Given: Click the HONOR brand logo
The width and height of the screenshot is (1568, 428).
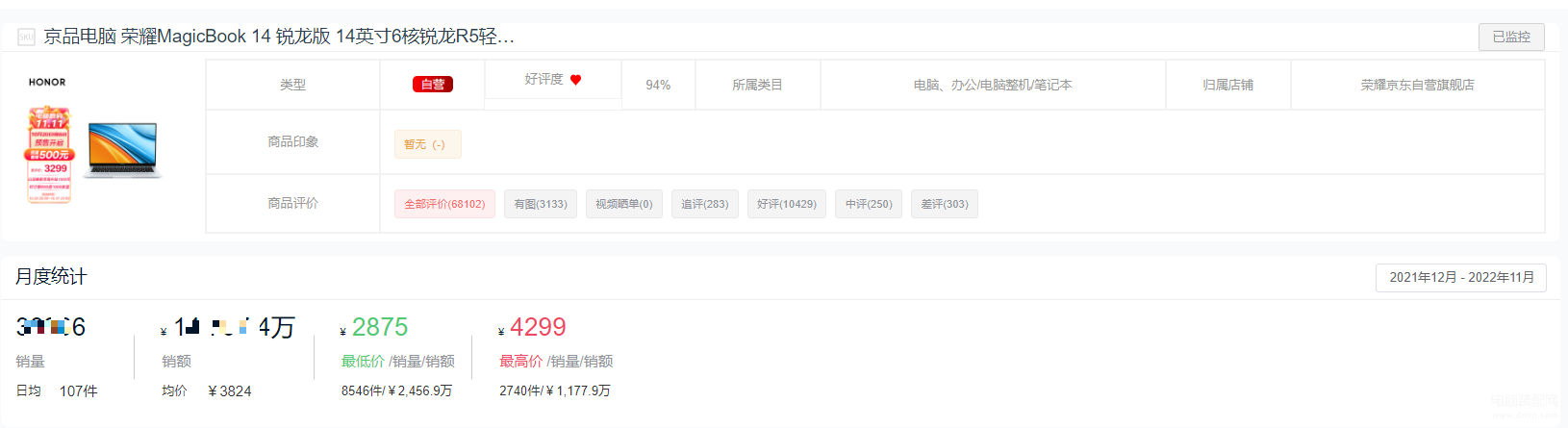Looking at the screenshot, I should pyautogui.click(x=47, y=83).
